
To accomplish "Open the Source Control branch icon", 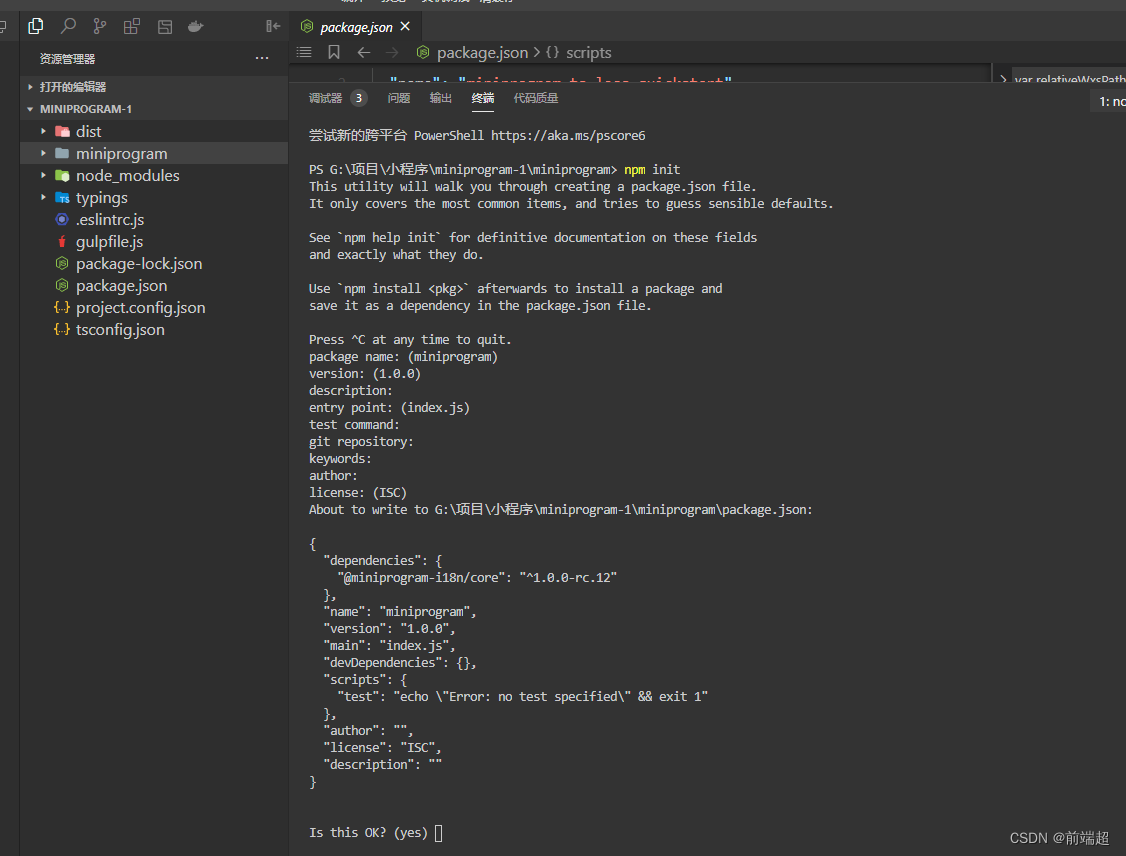I will [x=100, y=27].
